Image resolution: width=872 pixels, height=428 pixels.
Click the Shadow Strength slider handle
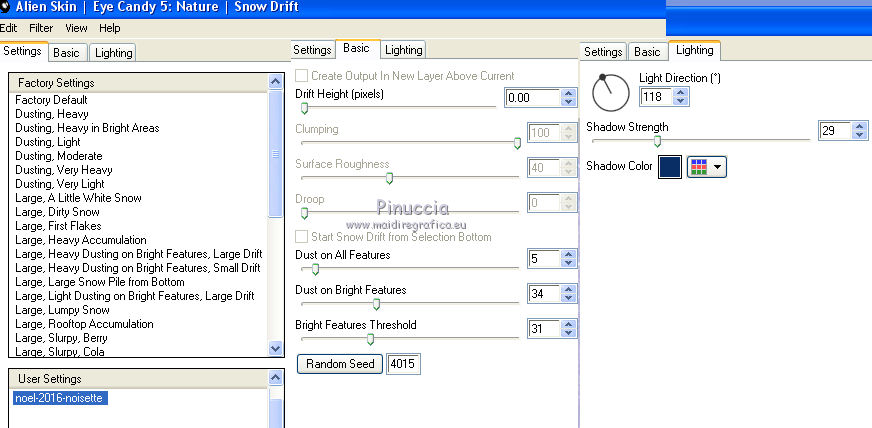coord(657,141)
